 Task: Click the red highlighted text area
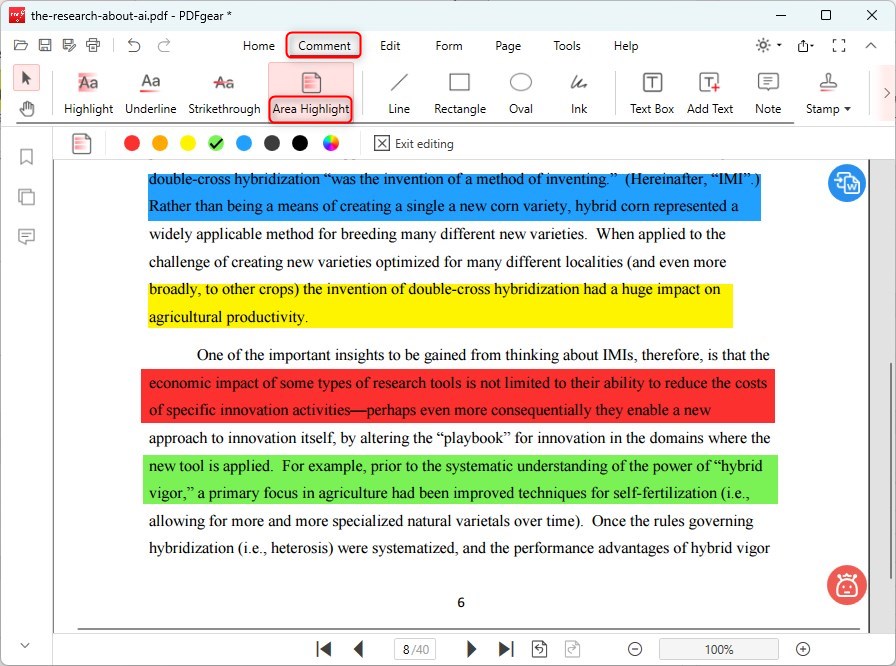[x=458, y=396]
